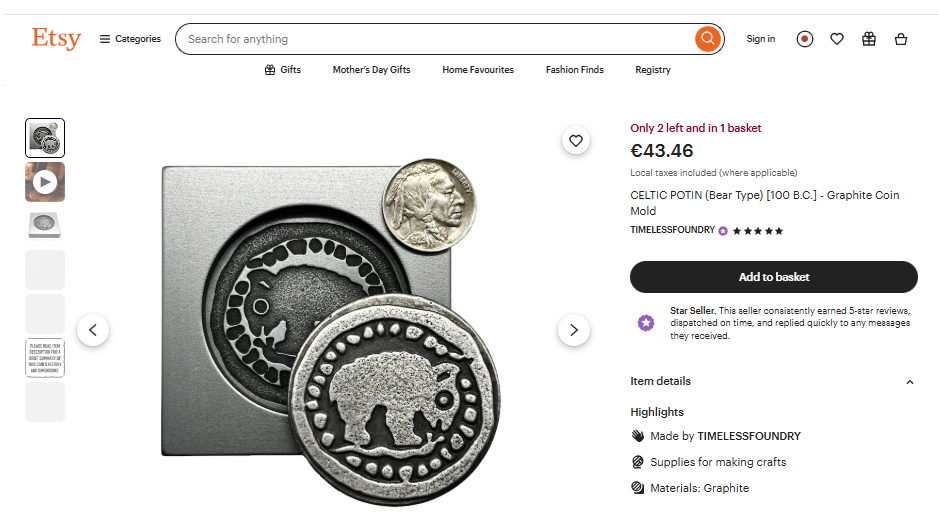Play the product video thumbnail

coord(45,182)
